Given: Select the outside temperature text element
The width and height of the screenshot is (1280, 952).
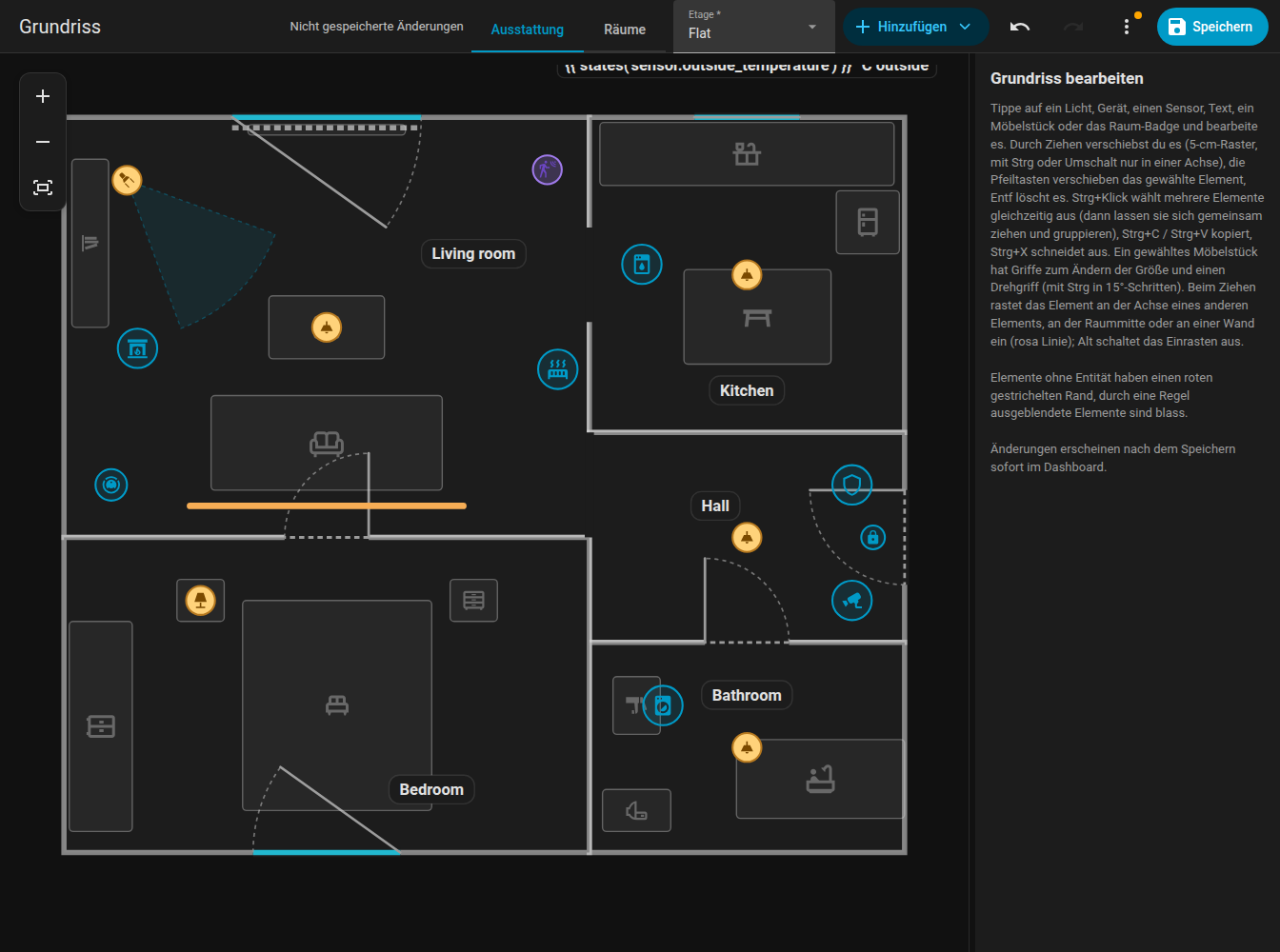Looking at the screenshot, I should click(747, 67).
